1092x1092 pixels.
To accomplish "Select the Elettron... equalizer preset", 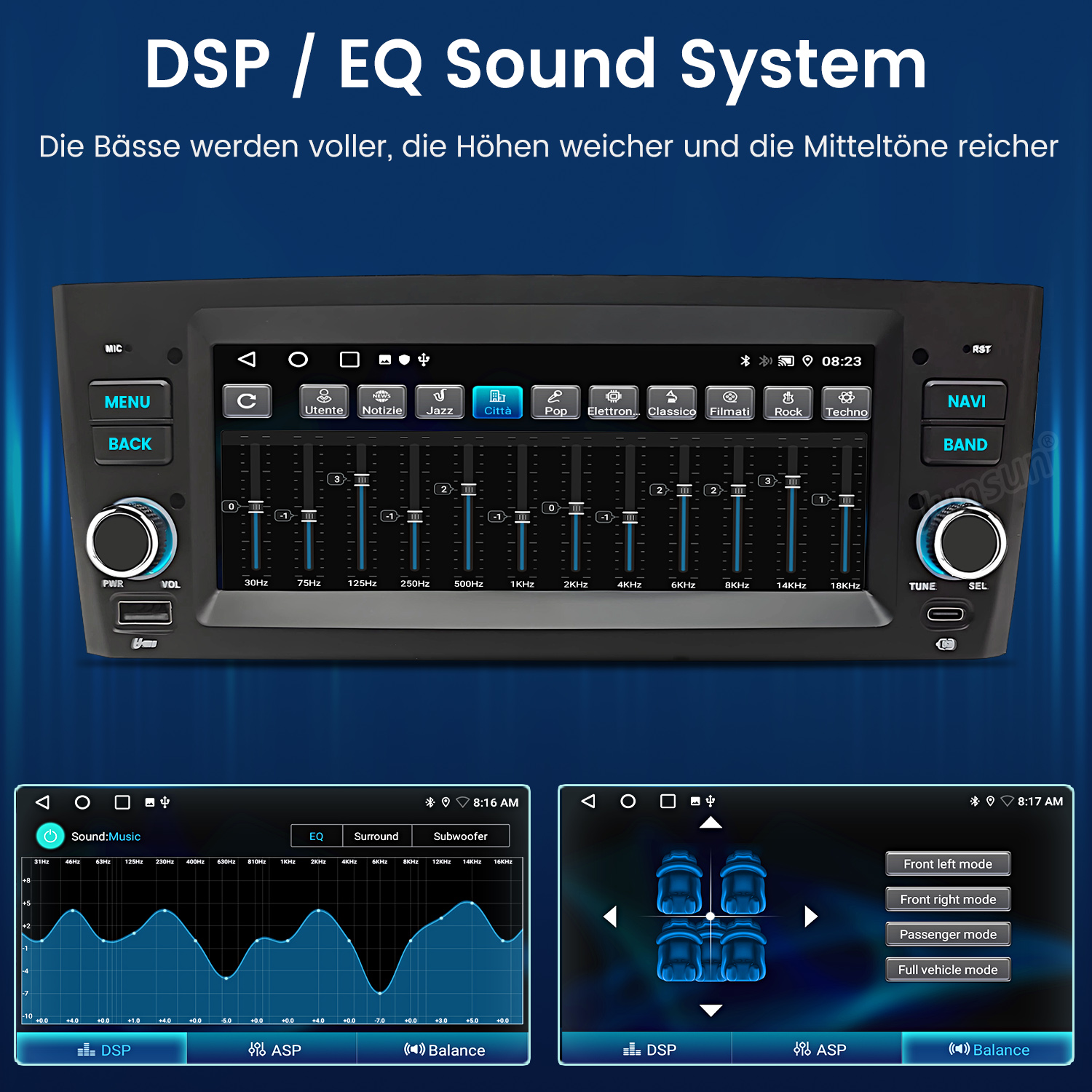I will (x=614, y=403).
